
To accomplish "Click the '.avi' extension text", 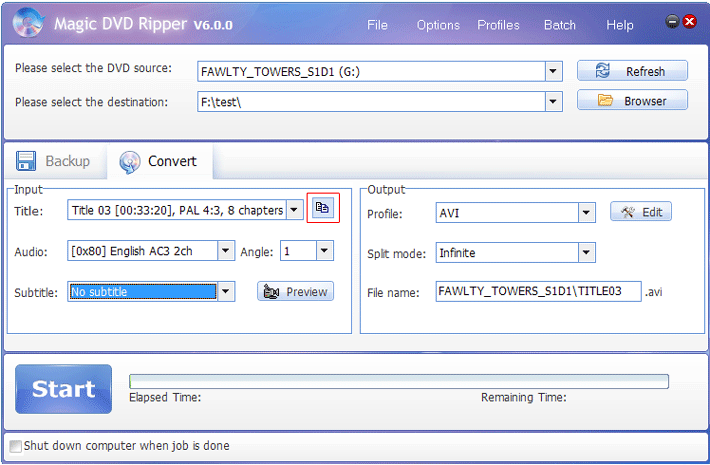I will pos(653,292).
